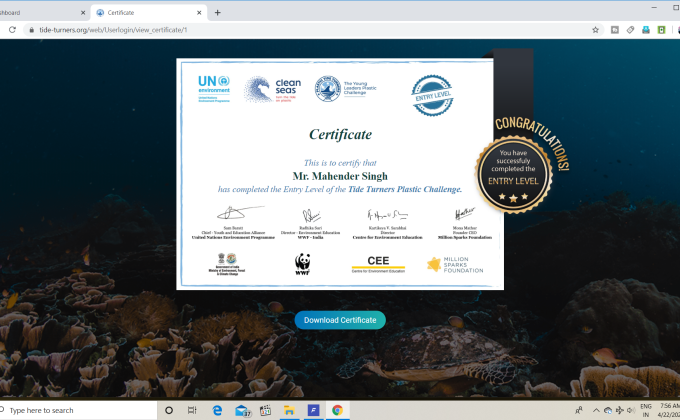Click the Certificate heading text

[x=340, y=135]
